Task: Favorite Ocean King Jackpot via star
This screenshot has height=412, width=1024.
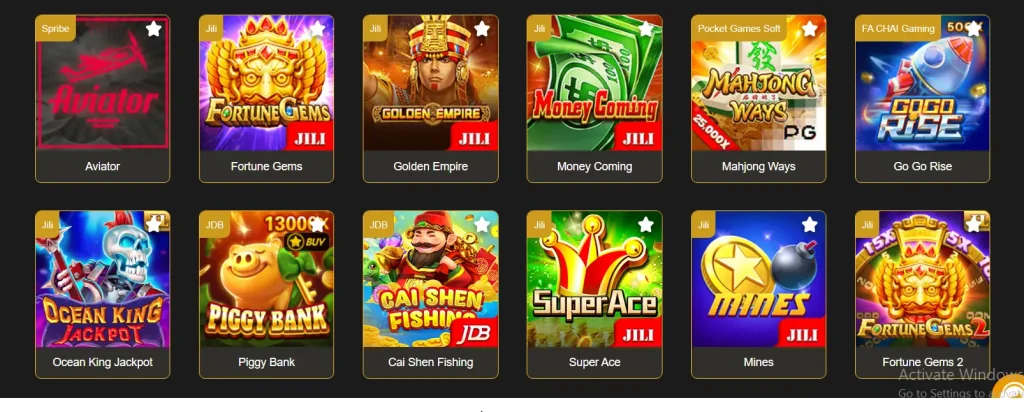Action: point(153,225)
